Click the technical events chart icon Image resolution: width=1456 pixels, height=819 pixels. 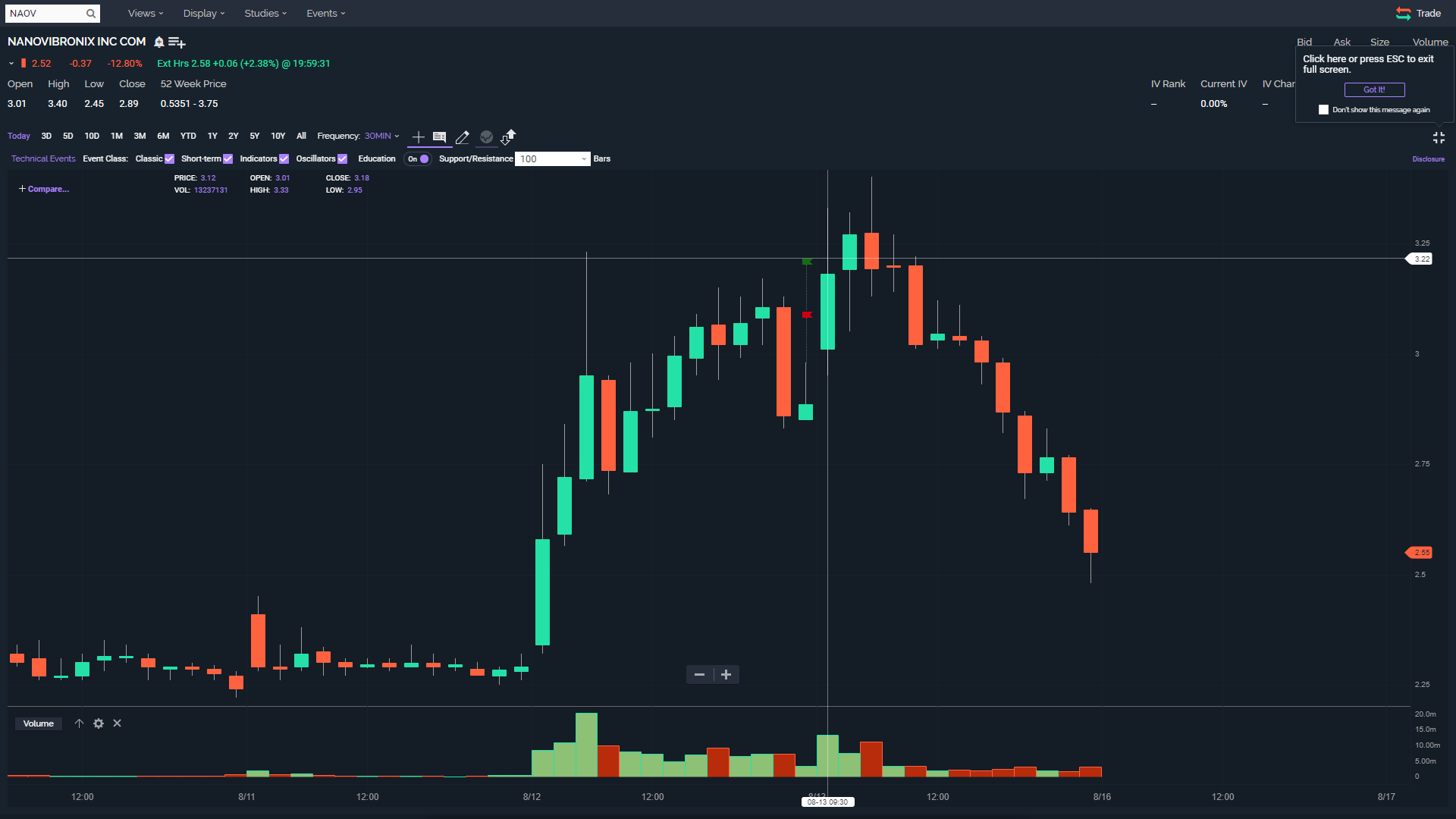click(x=486, y=137)
